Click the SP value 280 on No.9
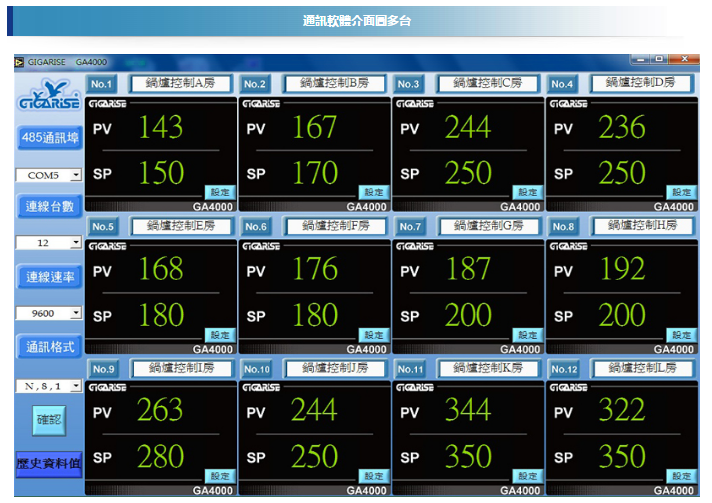The image size is (712, 503). click(161, 456)
